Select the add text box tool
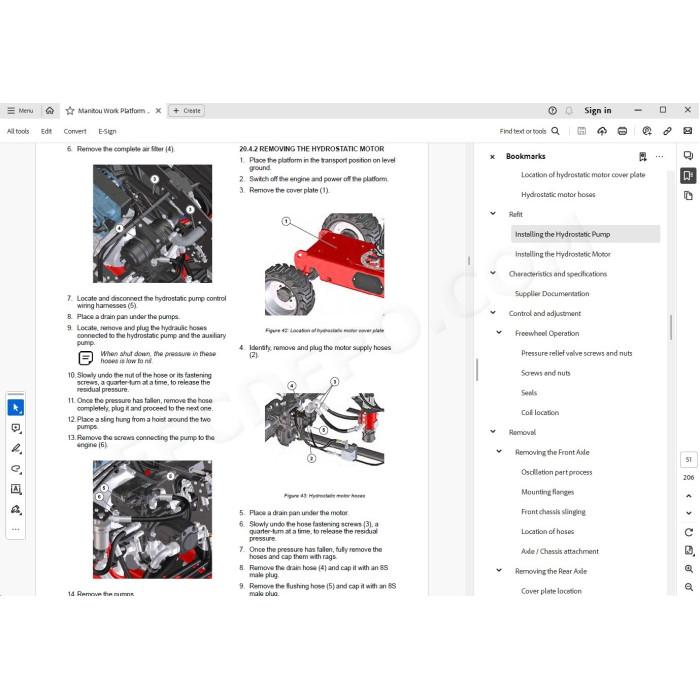Viewport: 700px width, 700px height. point(16,489)
